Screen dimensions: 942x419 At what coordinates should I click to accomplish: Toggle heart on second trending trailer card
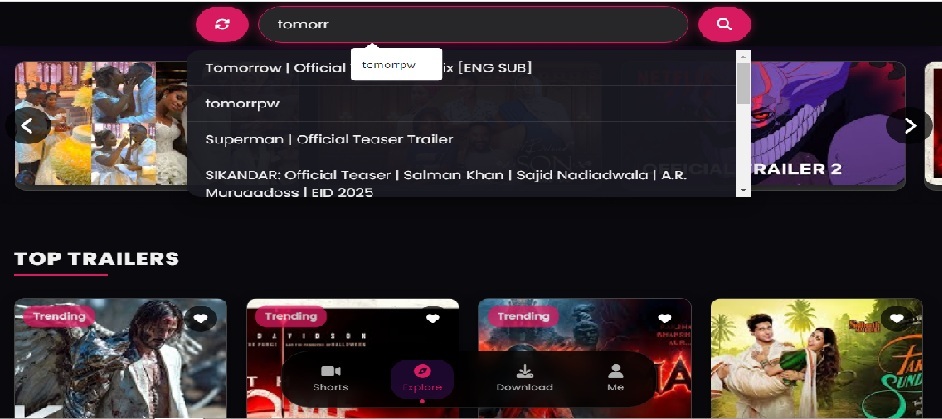click(x=432, y=319)
